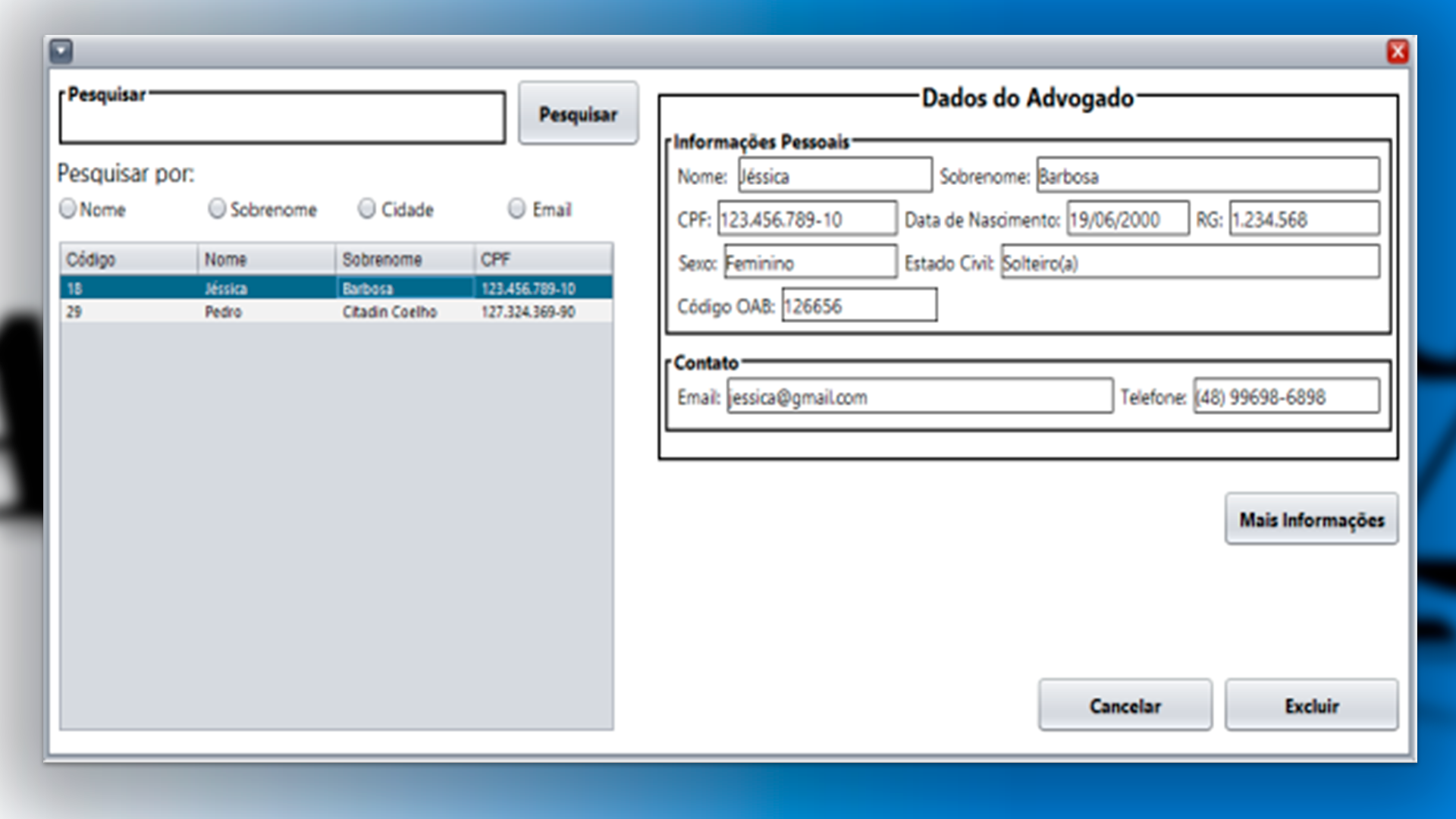The image size is (1456, 819).
Task: Click the Email field with jessica@gmail.com
Action: (920, 397)
